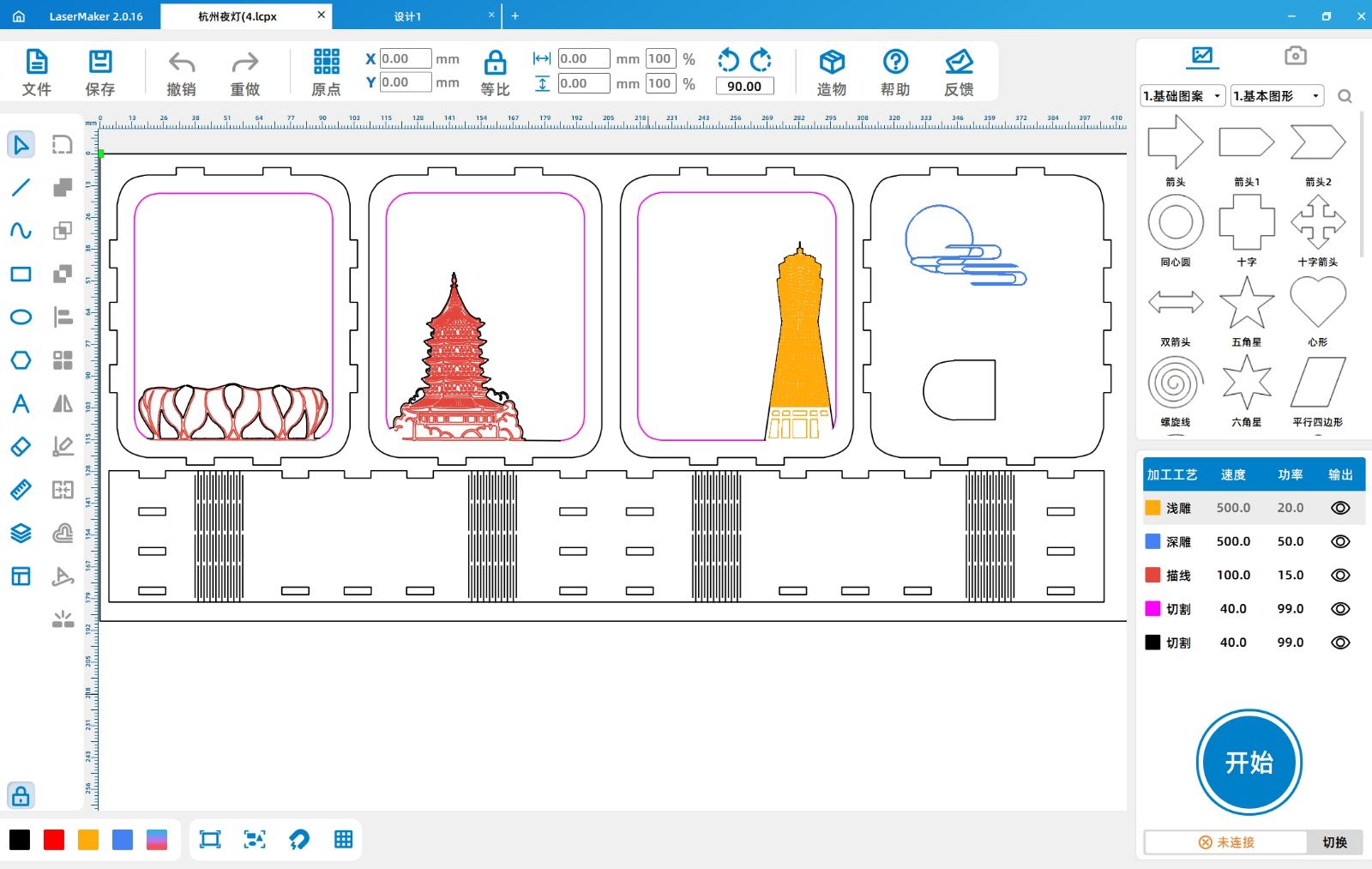Pick the red color swatch
Viewport: 1372px width, 869px height.
coord(54,840)
